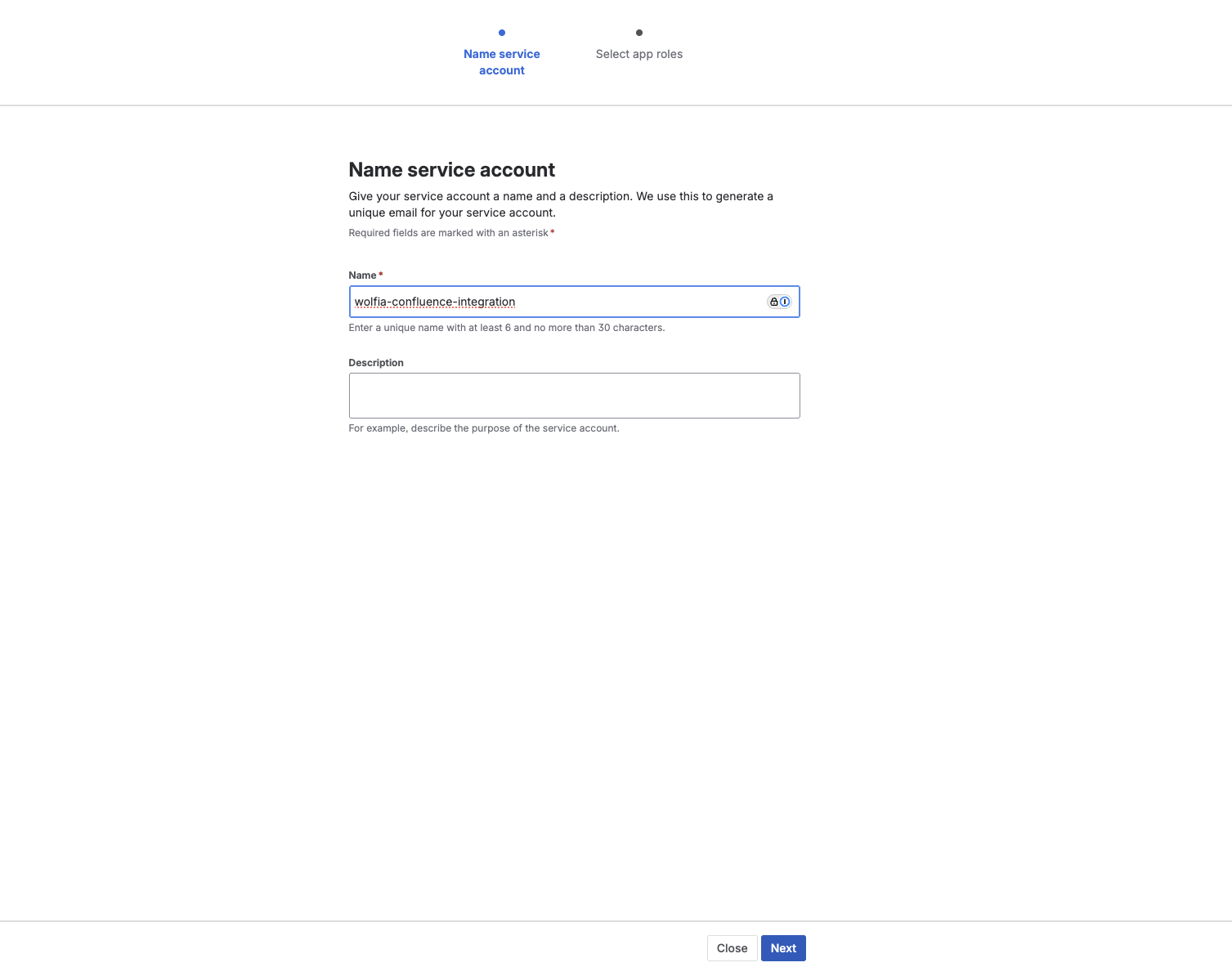
Task: Focus the Description text area
Action: pyautogui.click(x=574, y=395)
